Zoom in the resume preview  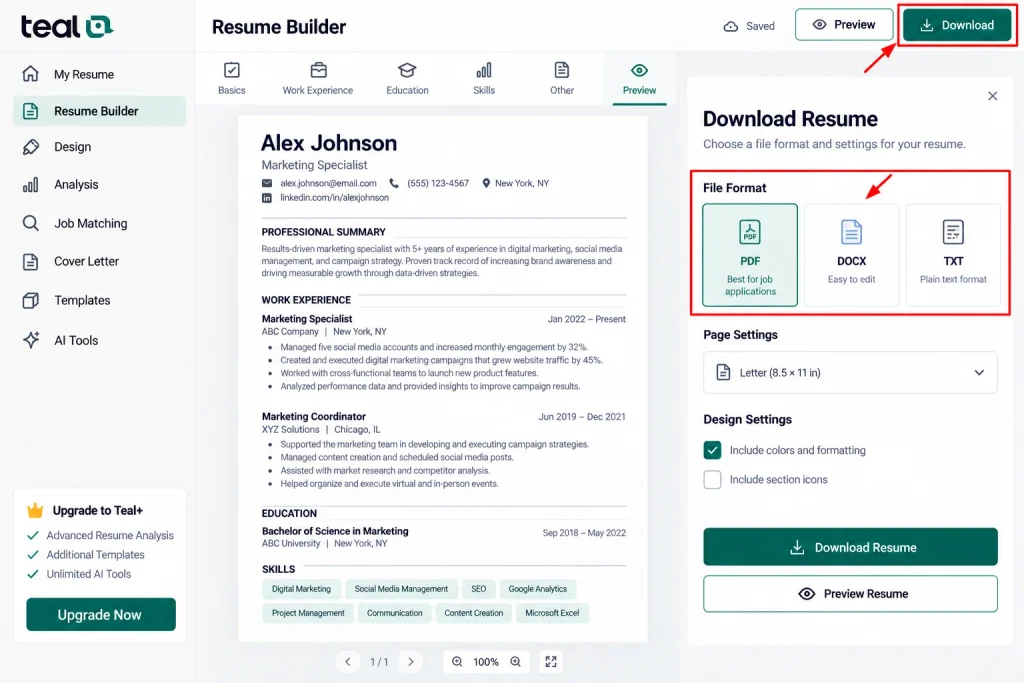tap(515, 661)
